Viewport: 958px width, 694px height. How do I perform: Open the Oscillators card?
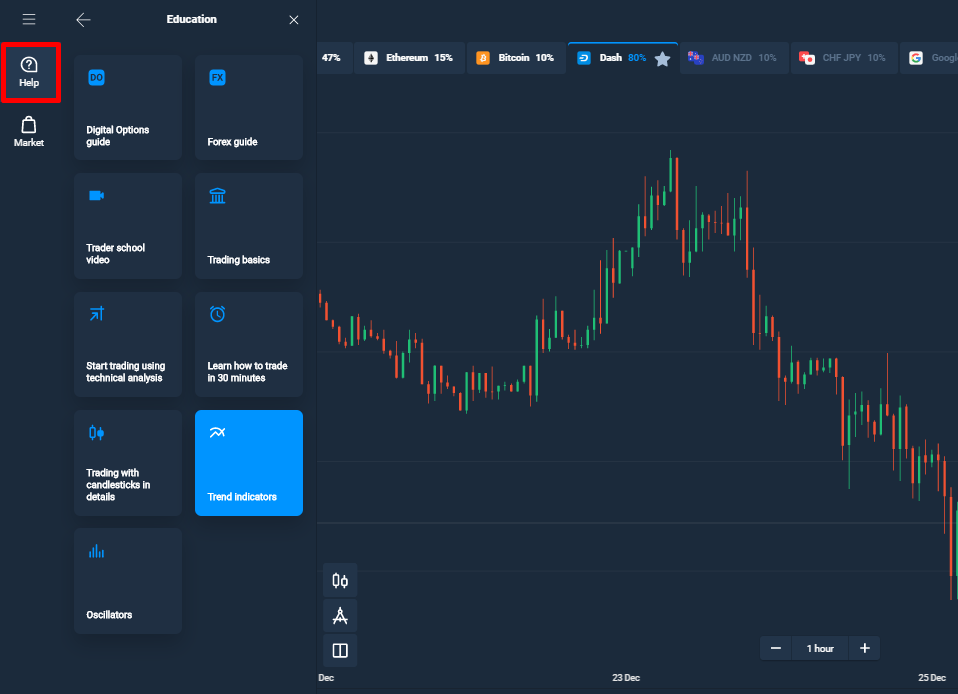[128, 581]
